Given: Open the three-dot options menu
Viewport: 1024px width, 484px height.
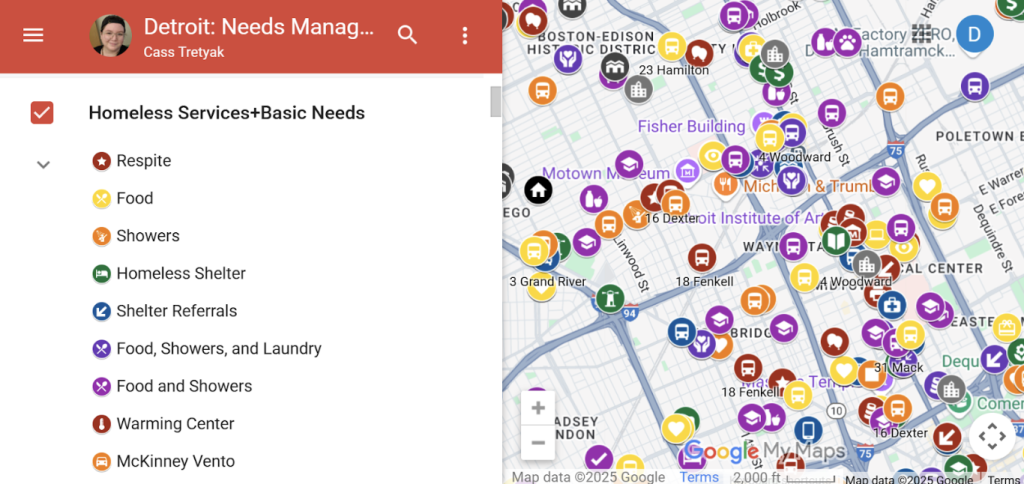Looking at the screenshot, I should pos(464,35).
